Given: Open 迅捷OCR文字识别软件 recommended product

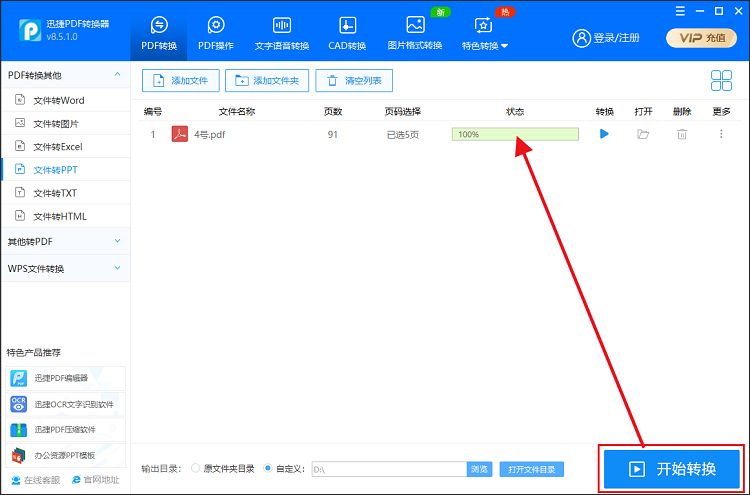Looking at the screenshot, I should click(66, 404).
